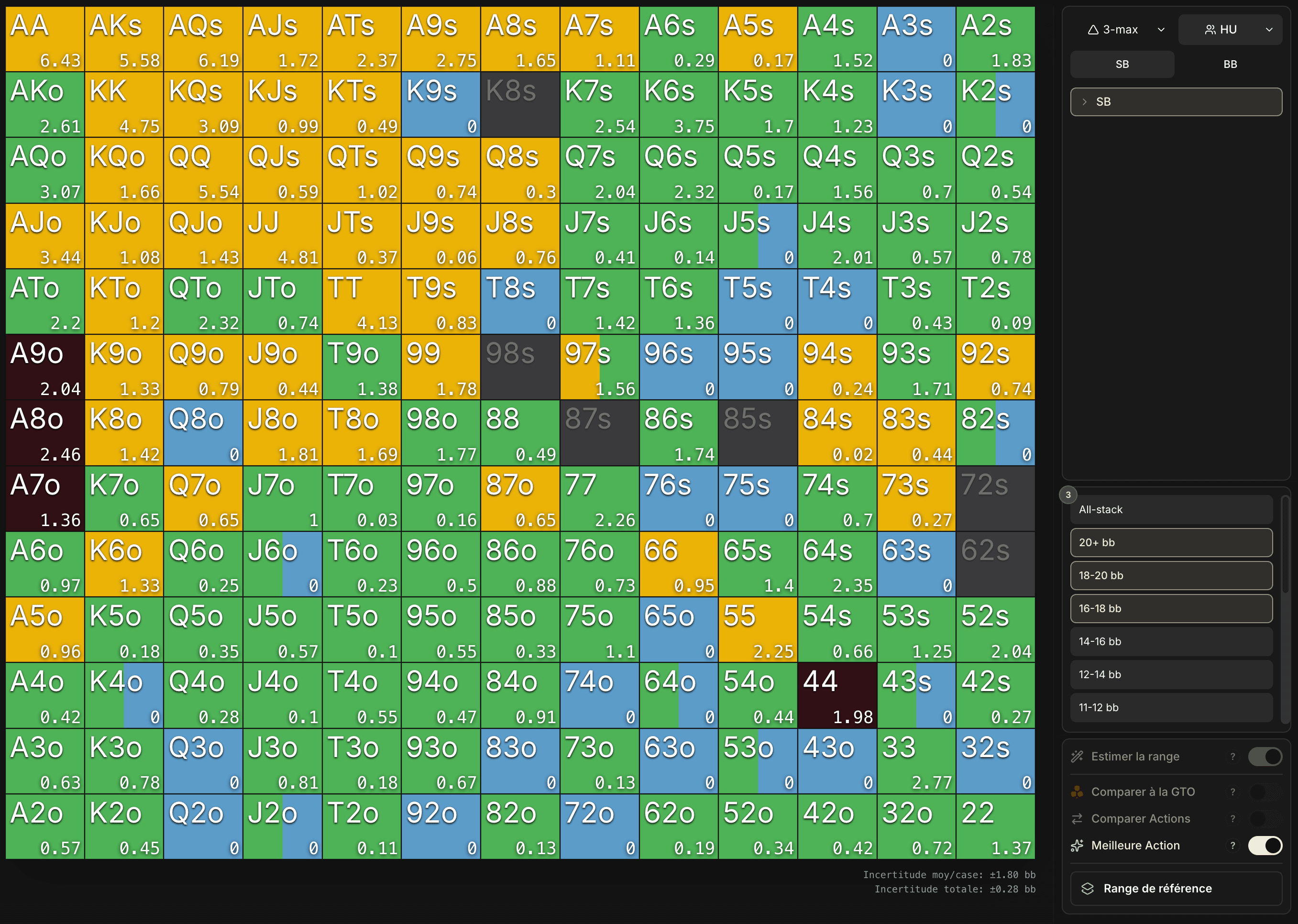Toggle the Estimer la range switch

[x=1265, y=757]
